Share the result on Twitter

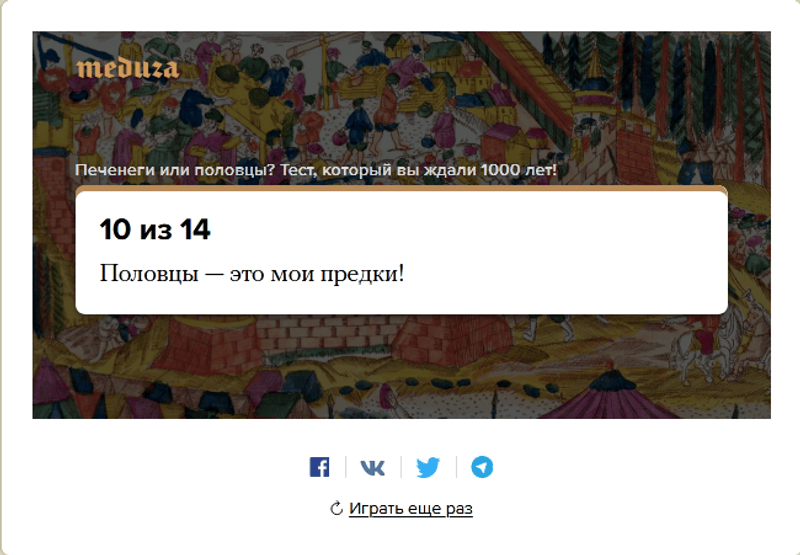coord(428,467)
